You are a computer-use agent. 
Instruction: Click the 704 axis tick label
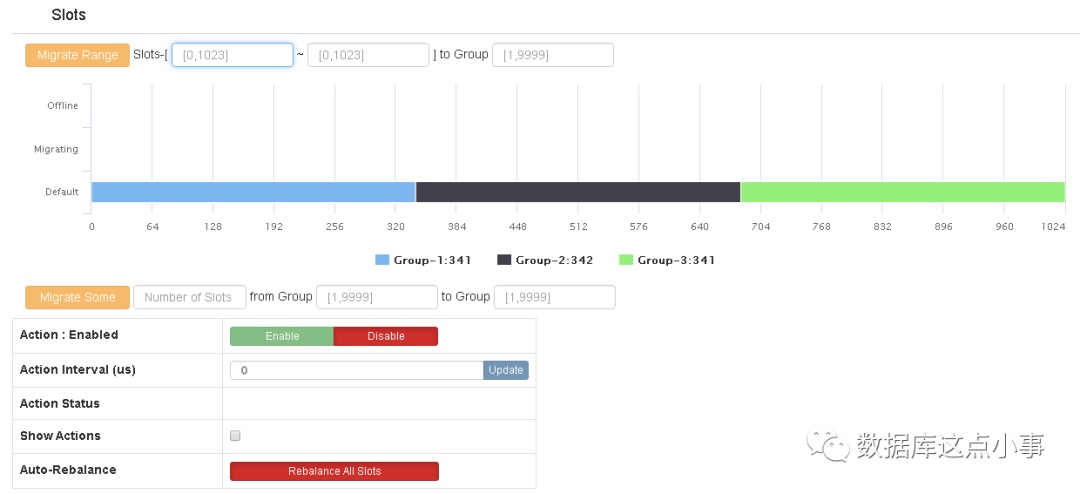point(760,226)
